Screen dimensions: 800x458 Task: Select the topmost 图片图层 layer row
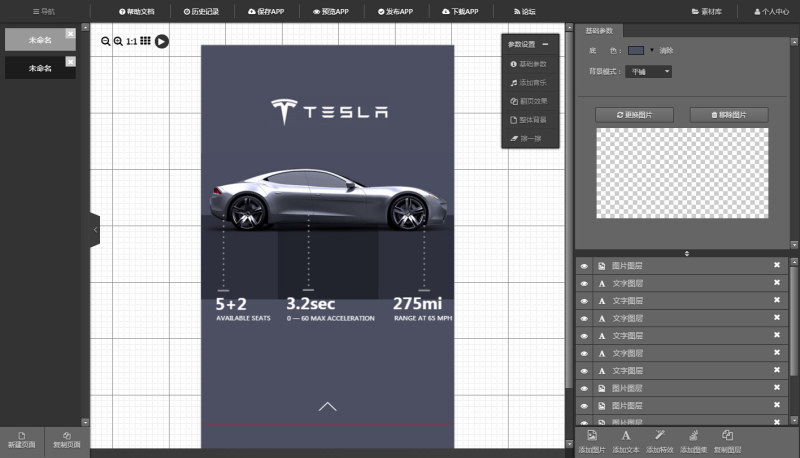tap(682, 266)
